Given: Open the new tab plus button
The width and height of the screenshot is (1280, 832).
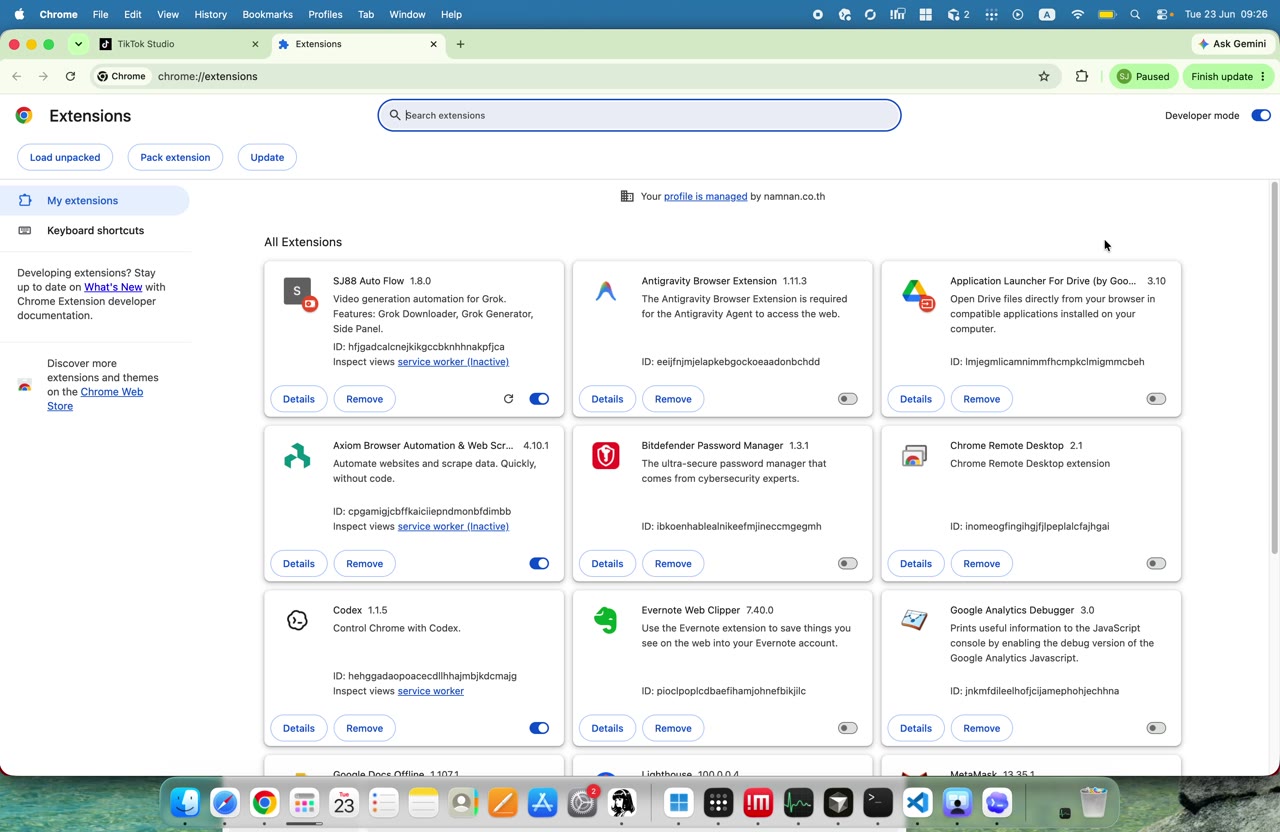Looking at the screenshot, I should click(460, 44).
